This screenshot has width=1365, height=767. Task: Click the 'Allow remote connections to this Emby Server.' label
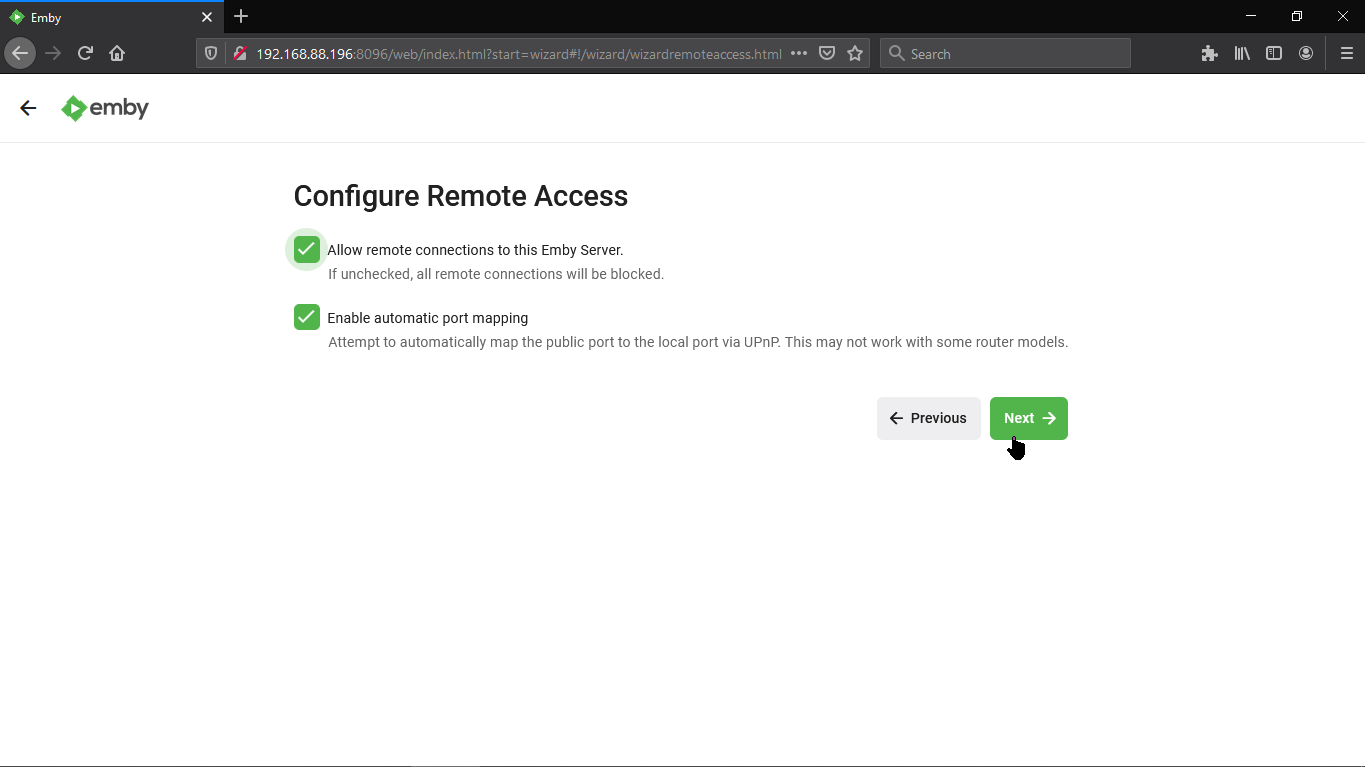(x=475, y=250)
